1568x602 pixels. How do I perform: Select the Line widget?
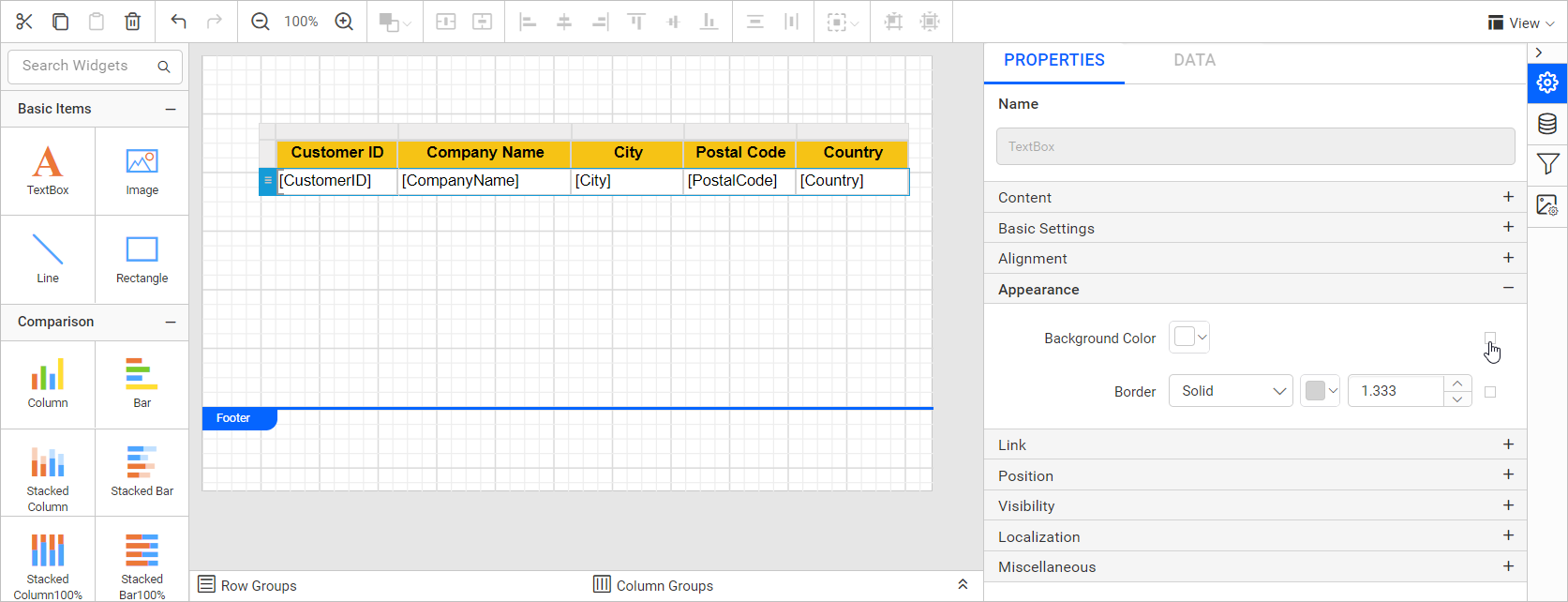tap(48, 260)
